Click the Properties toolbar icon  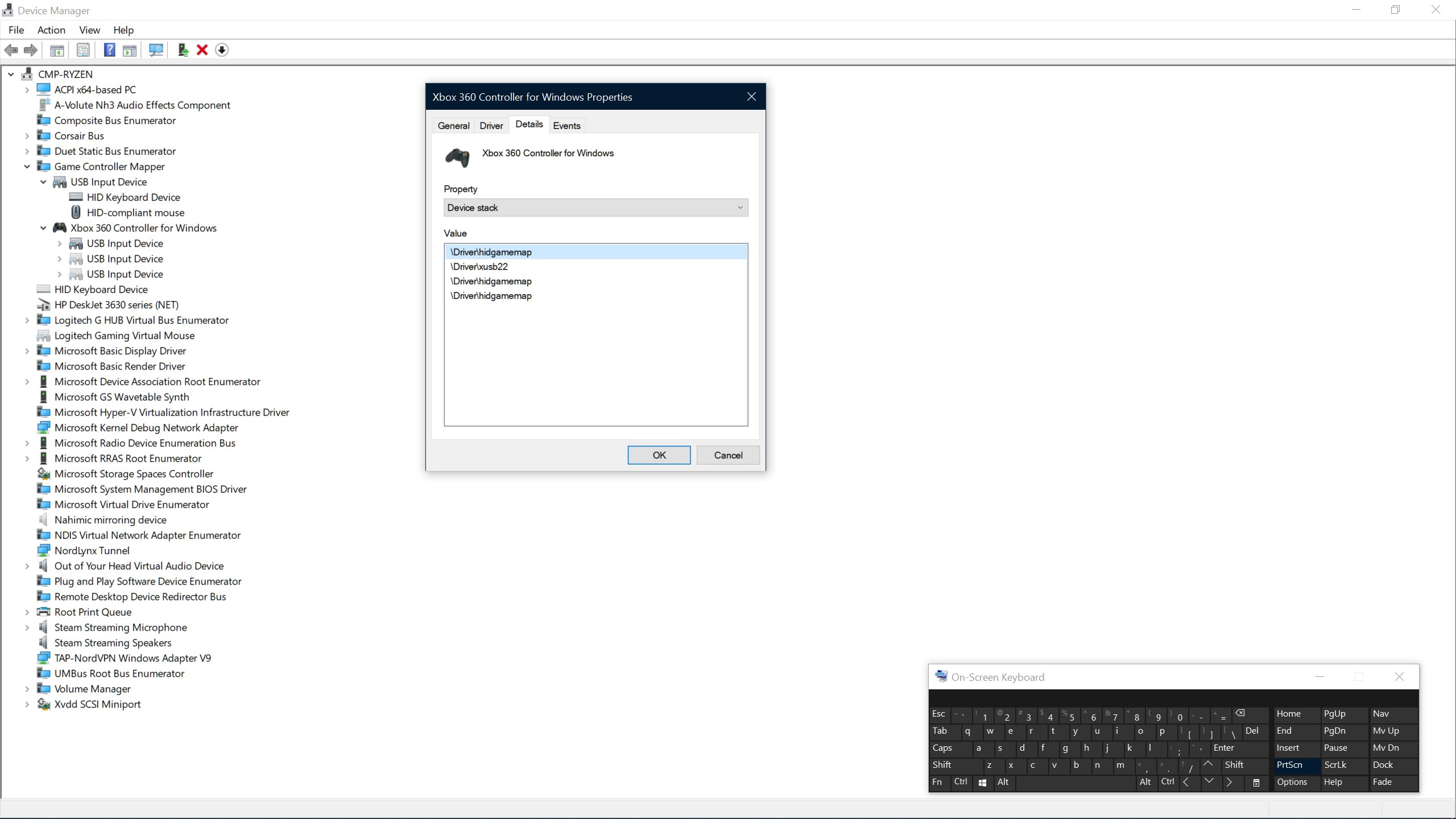[83, 50]
